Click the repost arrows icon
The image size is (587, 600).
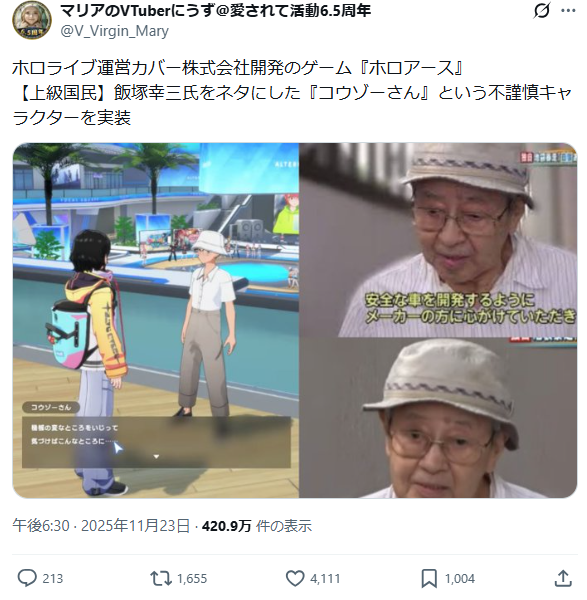click(161, 578)
